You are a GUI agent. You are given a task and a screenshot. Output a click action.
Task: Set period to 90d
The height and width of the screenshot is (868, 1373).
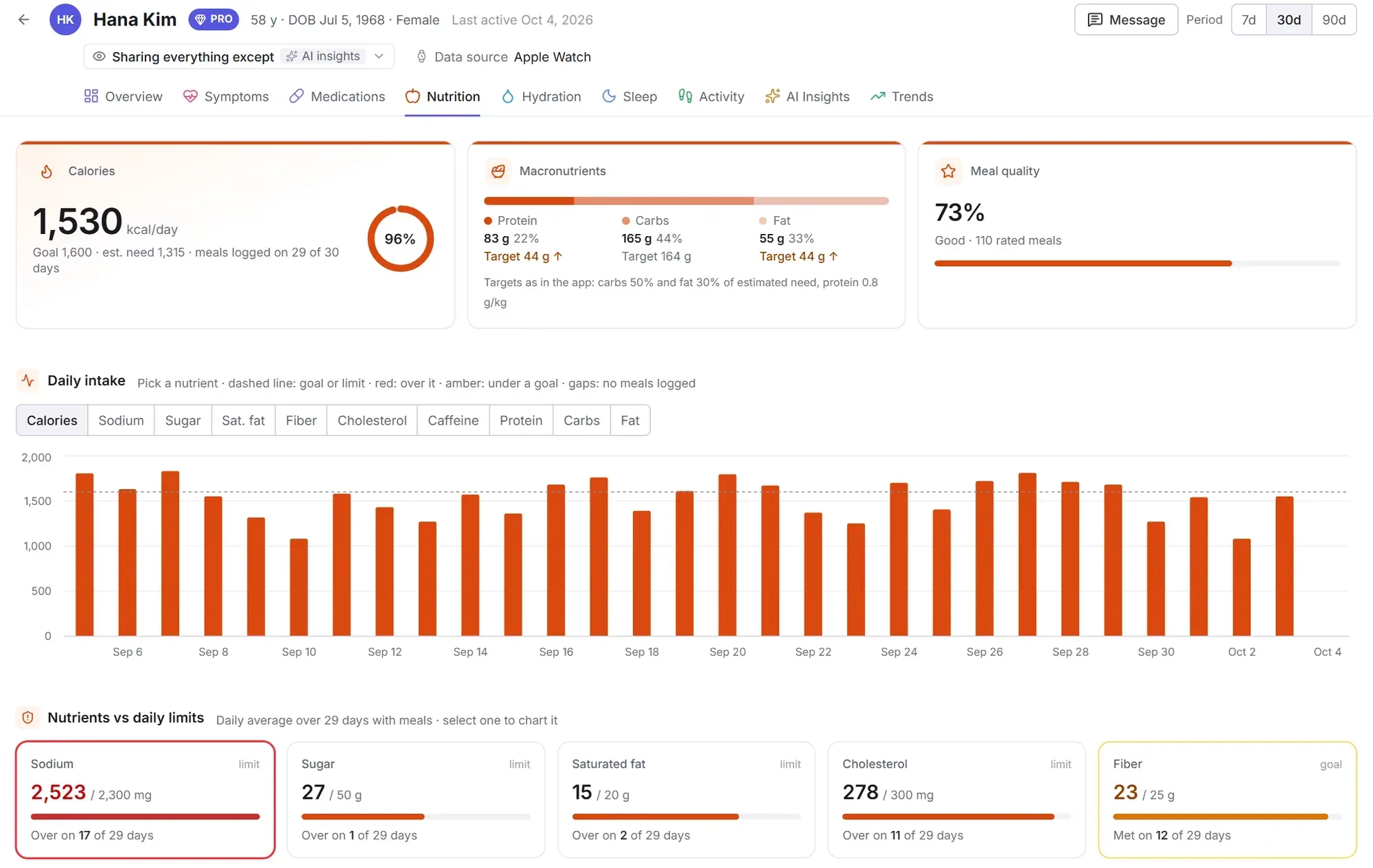1334,20
